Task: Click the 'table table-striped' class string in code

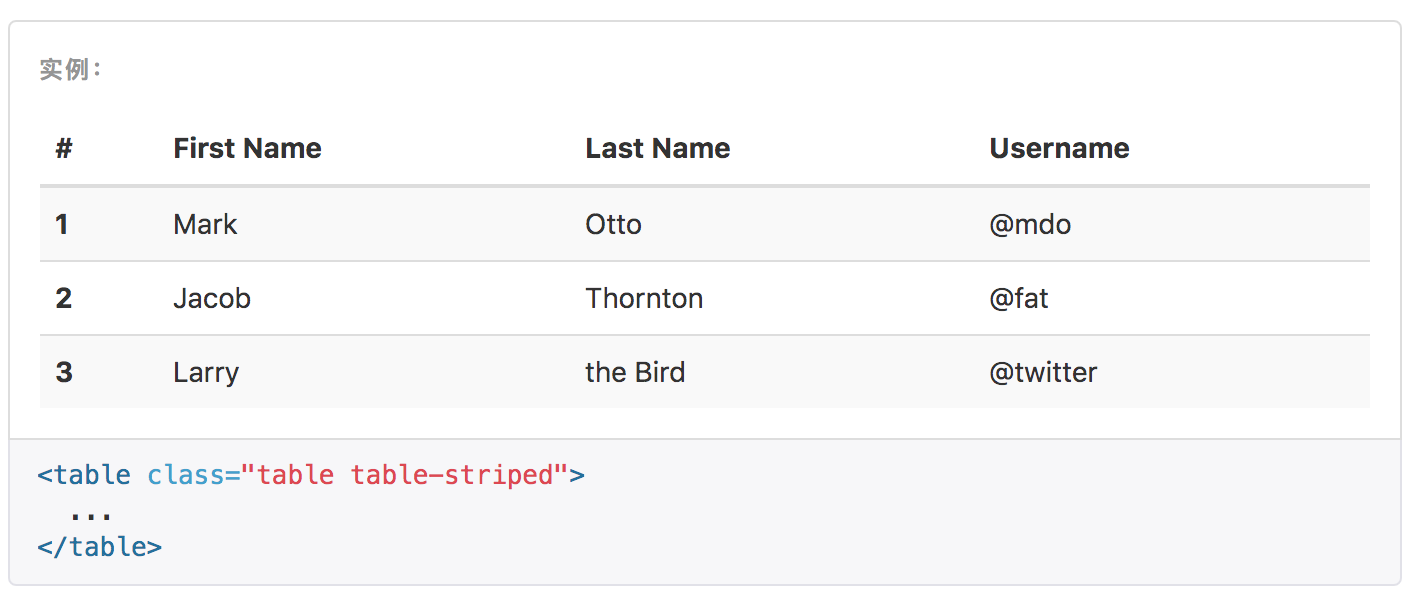Action: tap(404, 474)
